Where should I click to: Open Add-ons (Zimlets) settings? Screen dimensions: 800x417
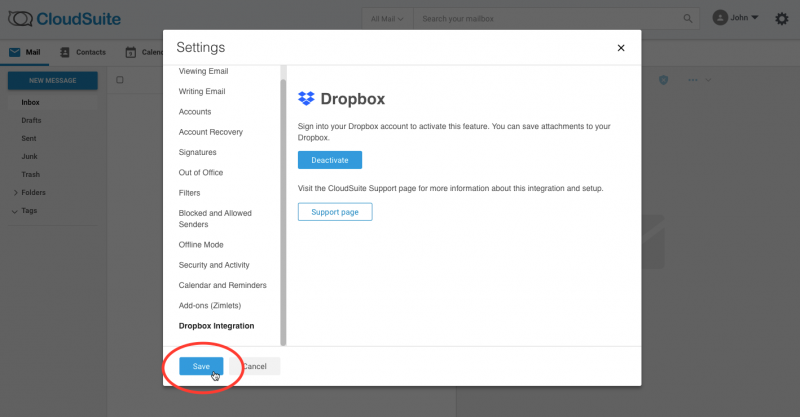(x=210, y=306)
